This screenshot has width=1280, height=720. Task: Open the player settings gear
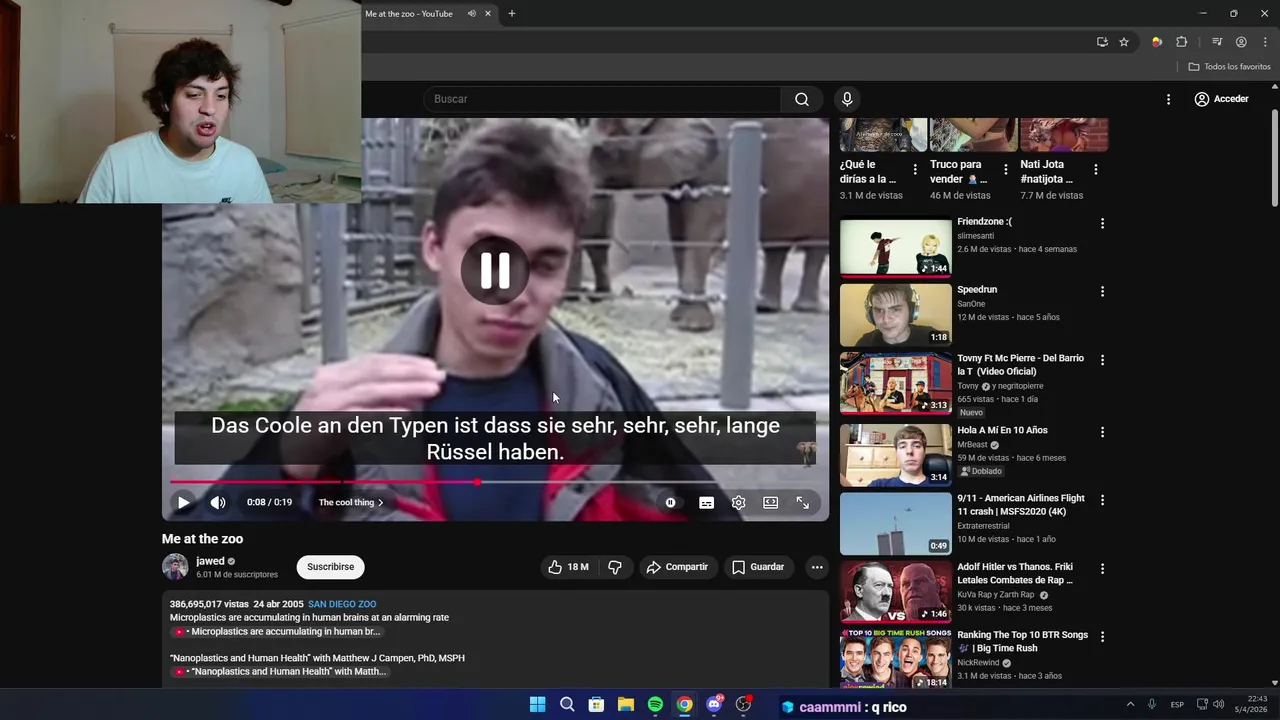point(738,503)
